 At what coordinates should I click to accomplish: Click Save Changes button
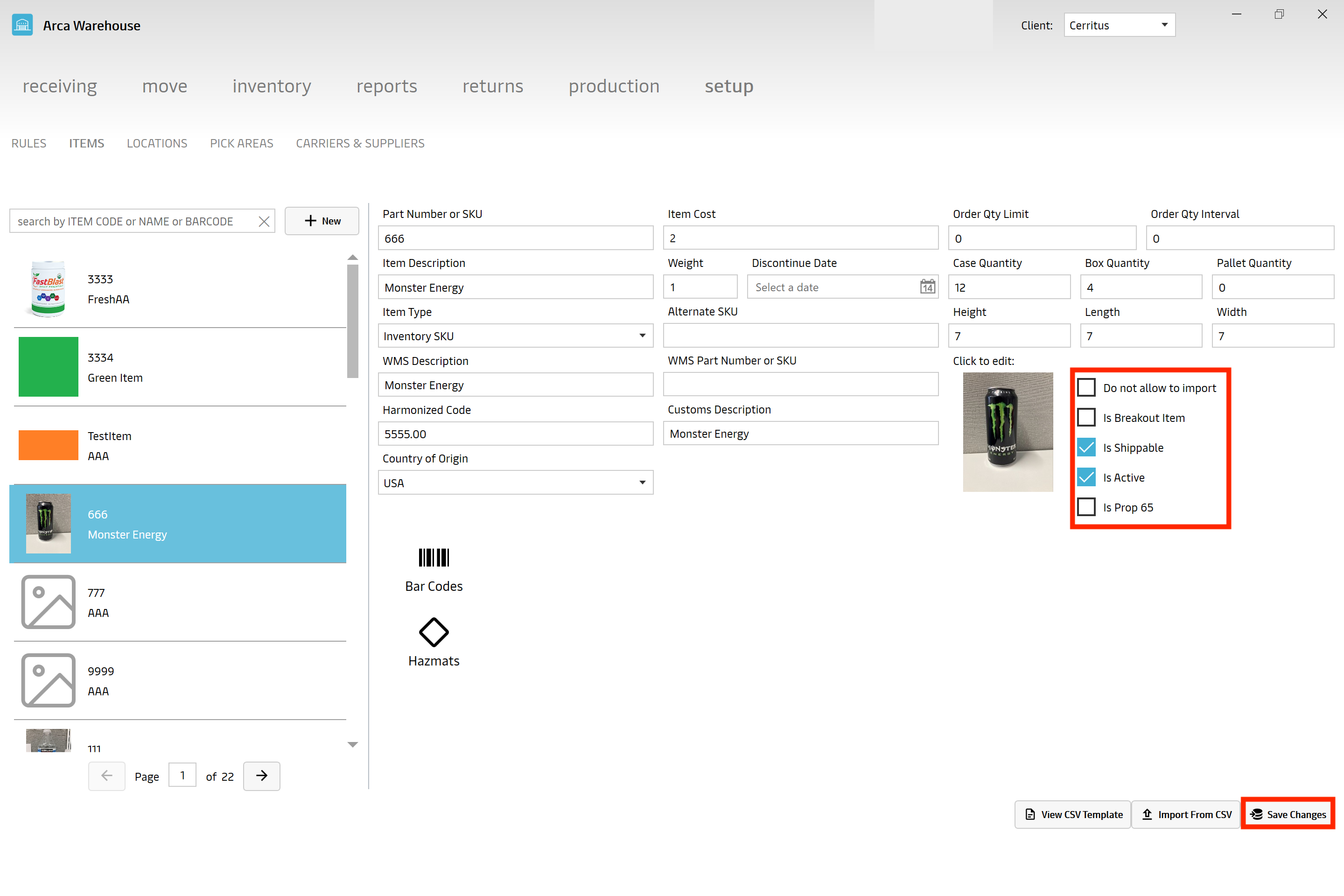(1290, 814)
